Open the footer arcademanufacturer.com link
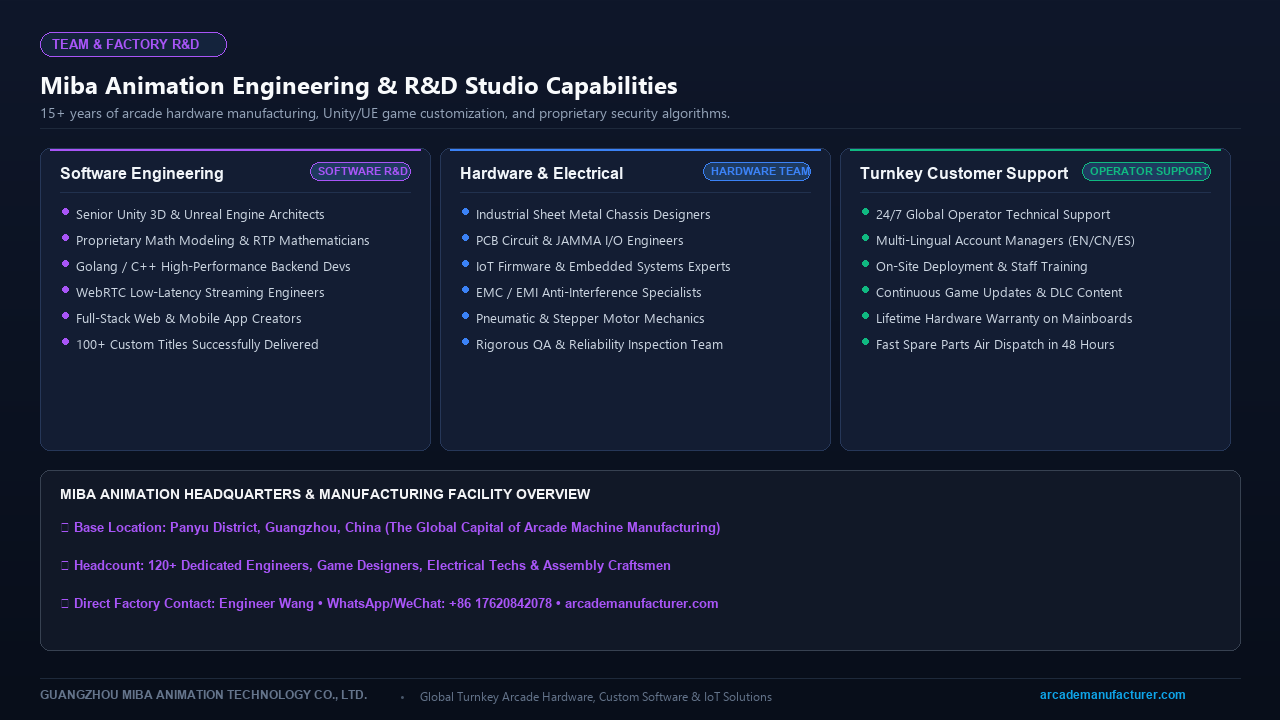 1113,695
